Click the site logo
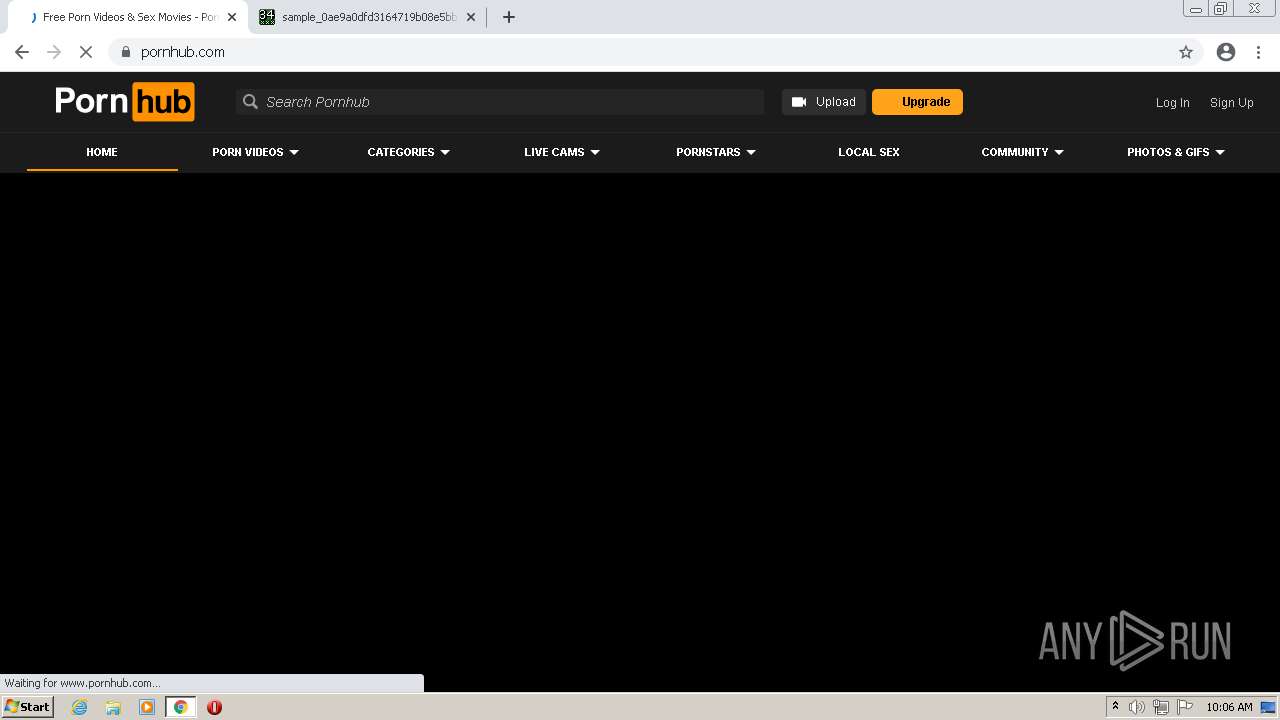 [x=125, y=102]
